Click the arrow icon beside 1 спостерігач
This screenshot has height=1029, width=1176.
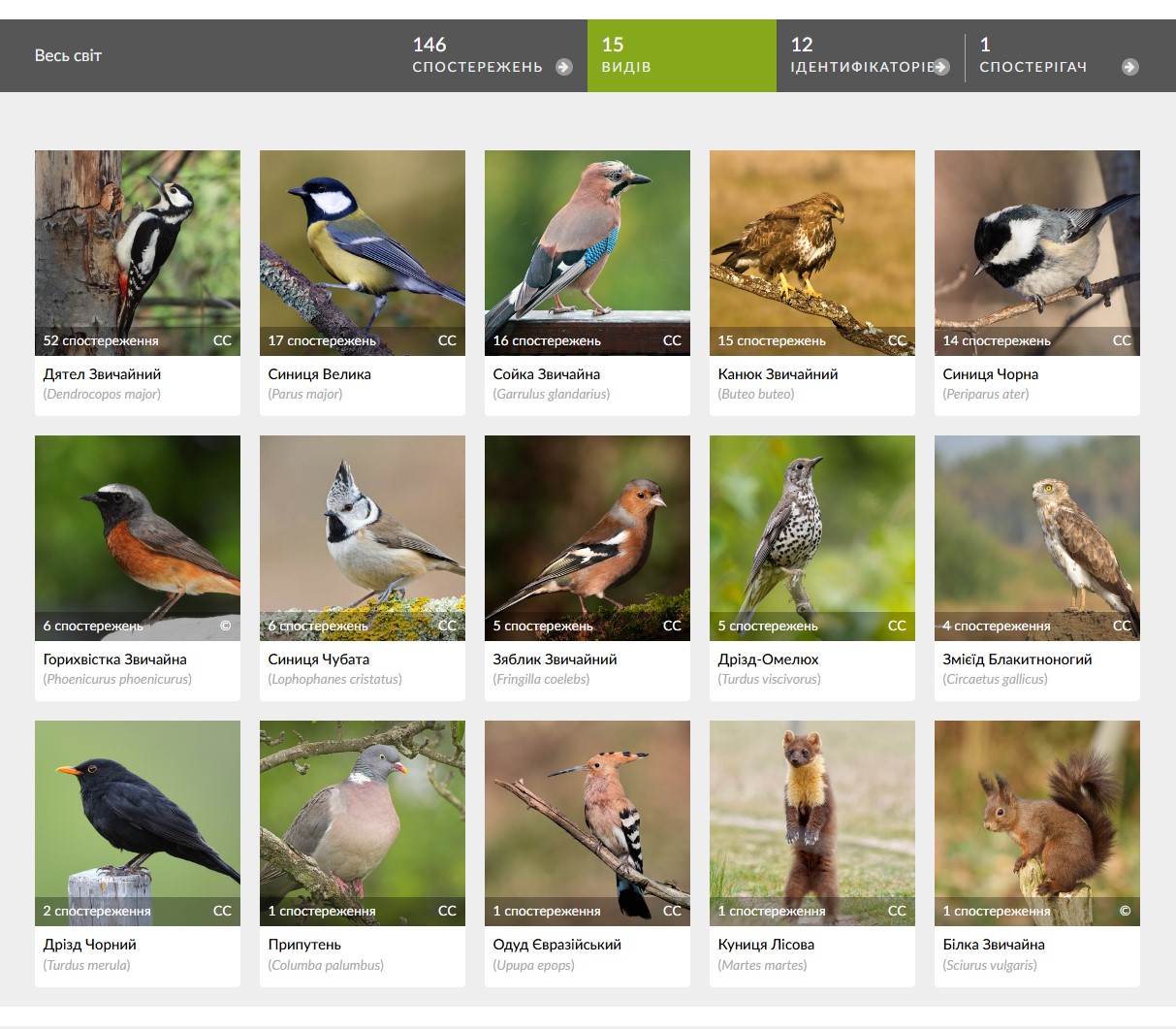tap(1129, 67)
